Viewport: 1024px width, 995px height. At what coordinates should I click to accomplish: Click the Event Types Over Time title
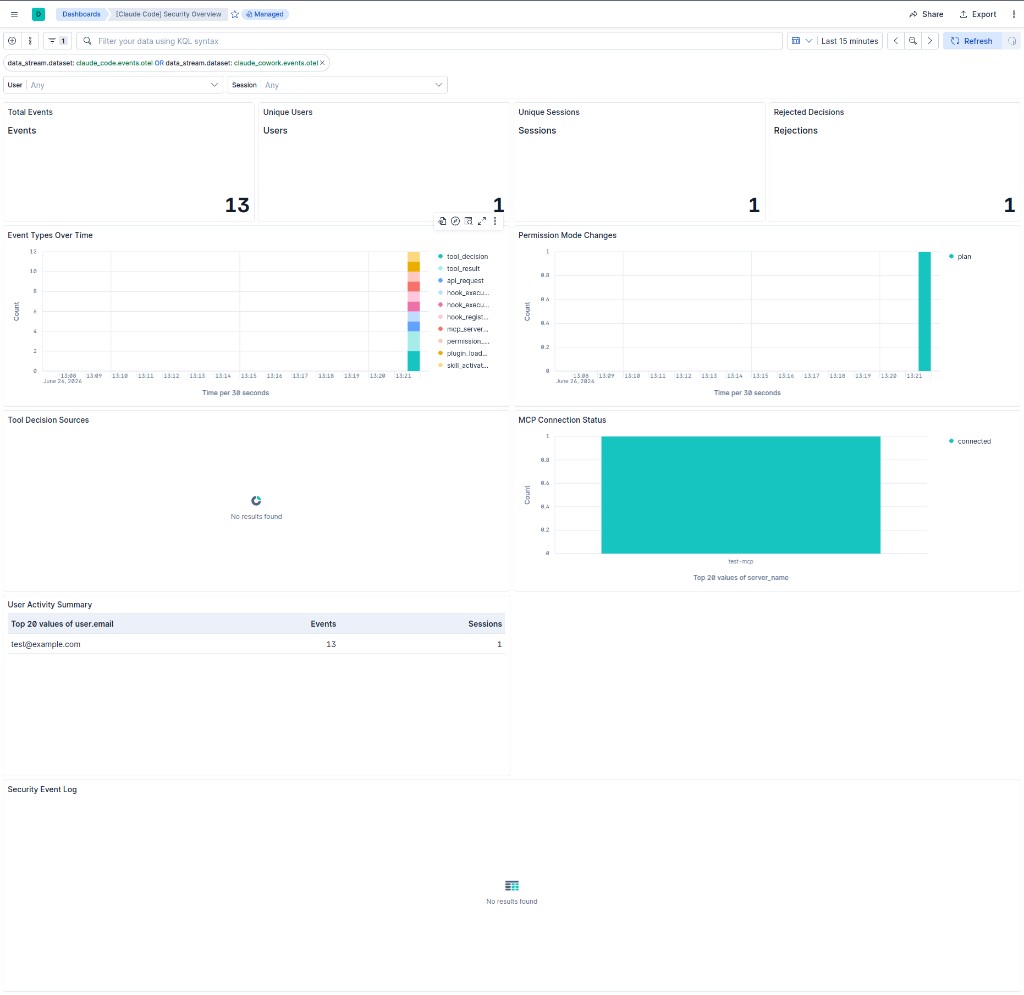(50, 235)
